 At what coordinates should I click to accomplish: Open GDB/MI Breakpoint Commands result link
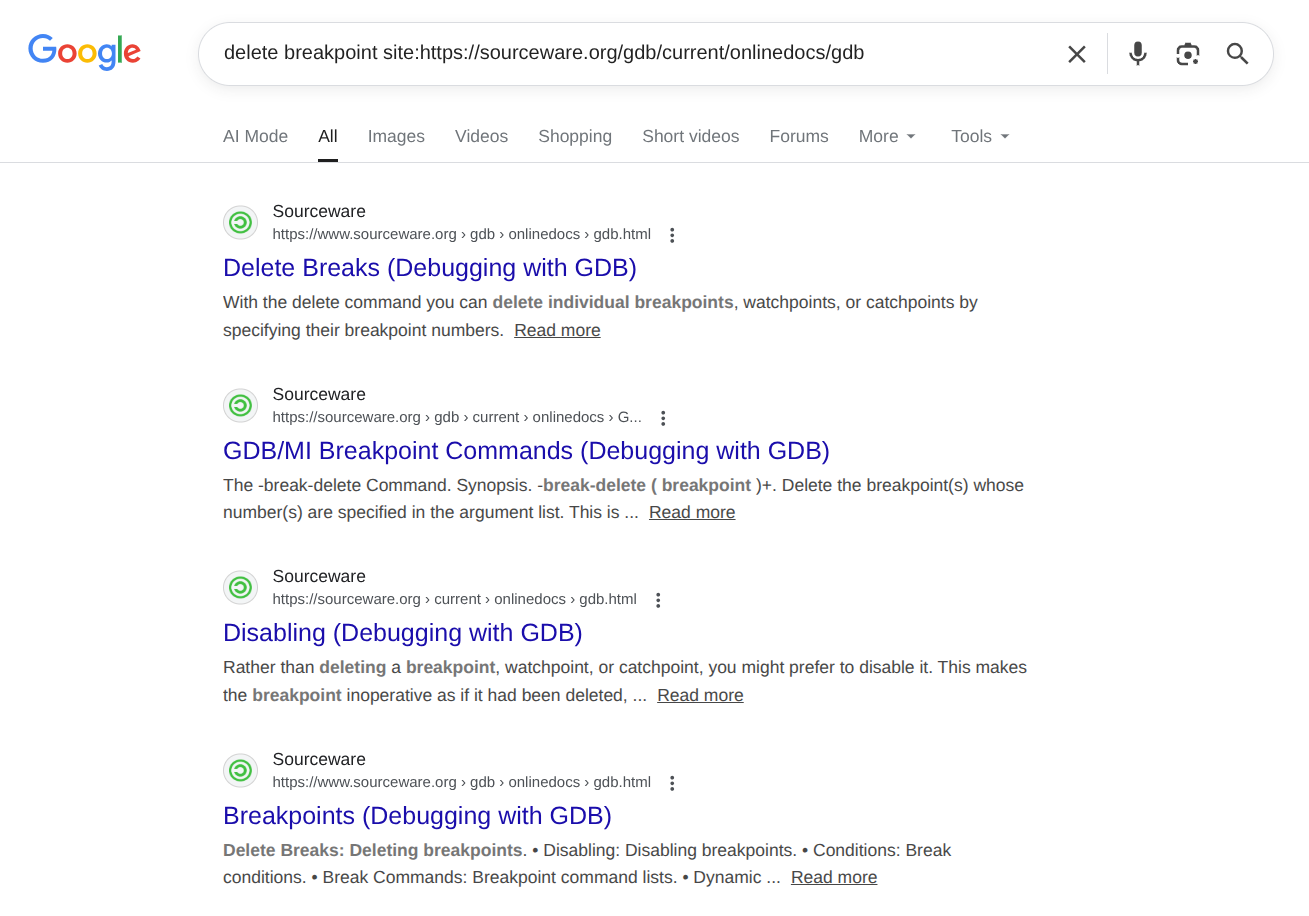526,451
